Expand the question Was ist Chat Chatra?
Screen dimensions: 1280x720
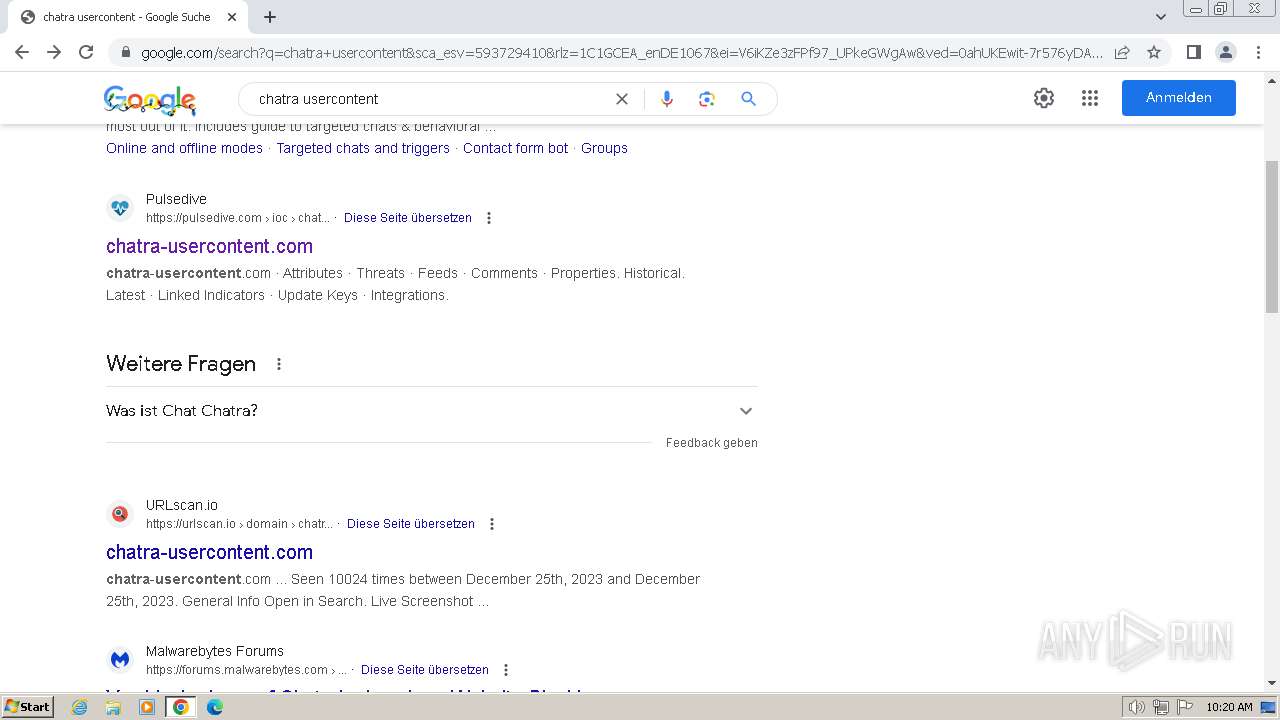tap(432, 411)
